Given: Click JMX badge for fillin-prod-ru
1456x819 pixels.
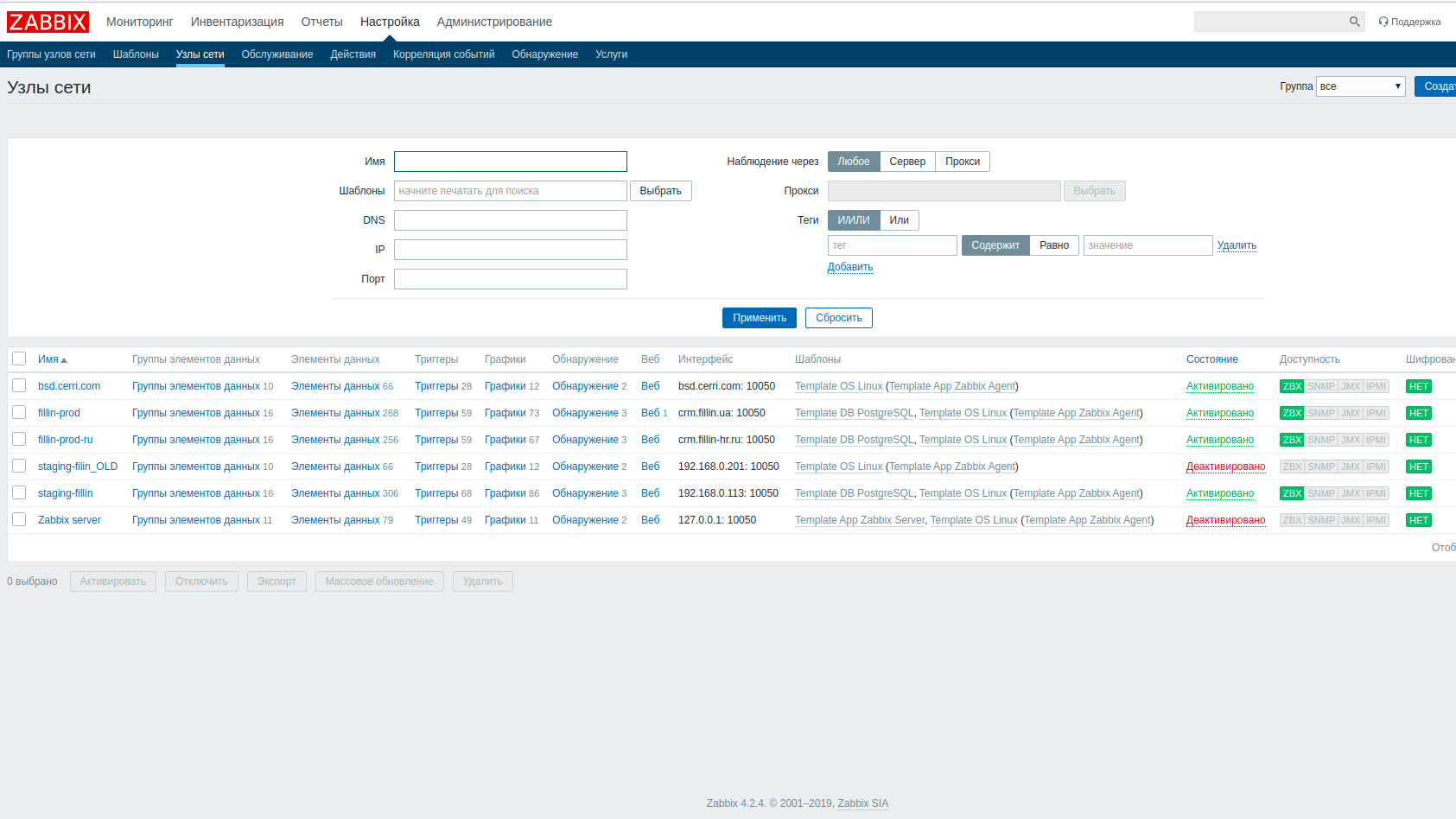Looking at the screenshot, I should click(x=1351, y=440).
